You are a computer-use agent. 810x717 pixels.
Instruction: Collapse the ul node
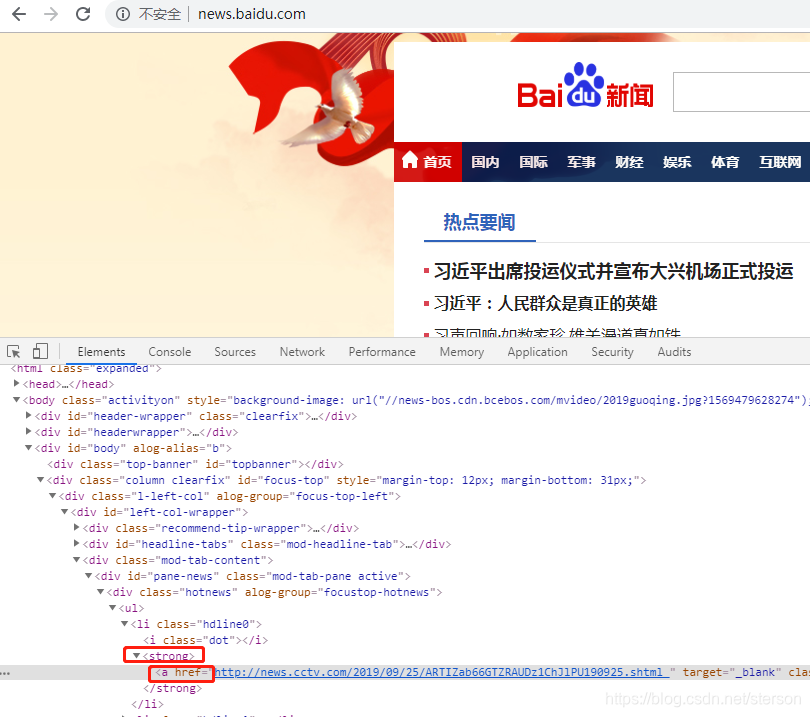pos(113,607)
